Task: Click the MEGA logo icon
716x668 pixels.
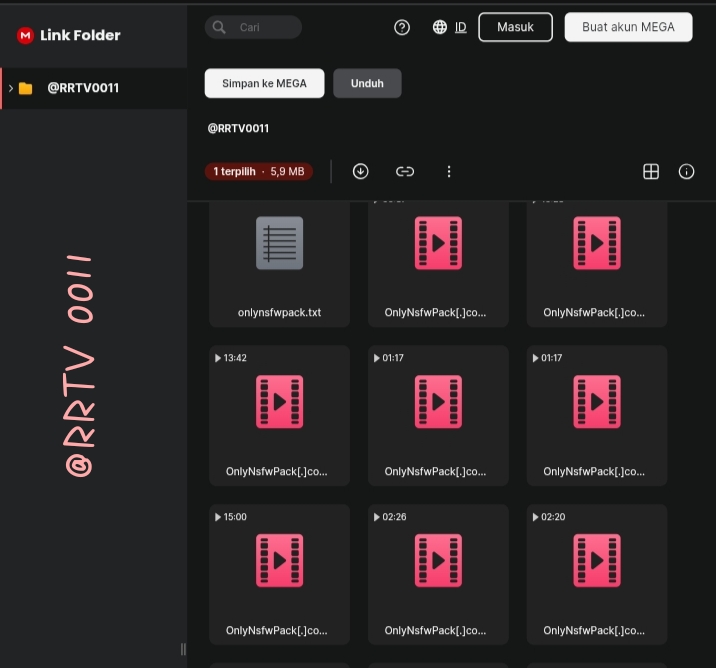Action: tap(25, 35)
